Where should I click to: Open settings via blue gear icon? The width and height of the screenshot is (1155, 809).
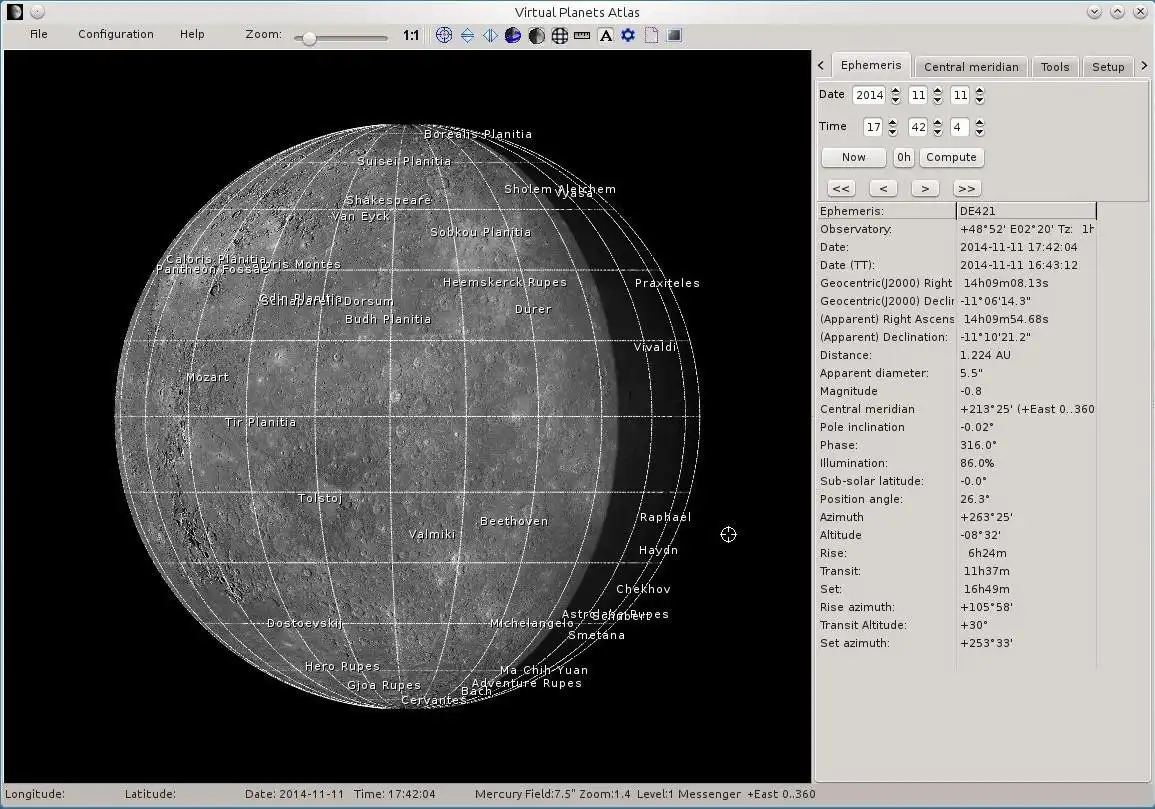click(628, 35)
